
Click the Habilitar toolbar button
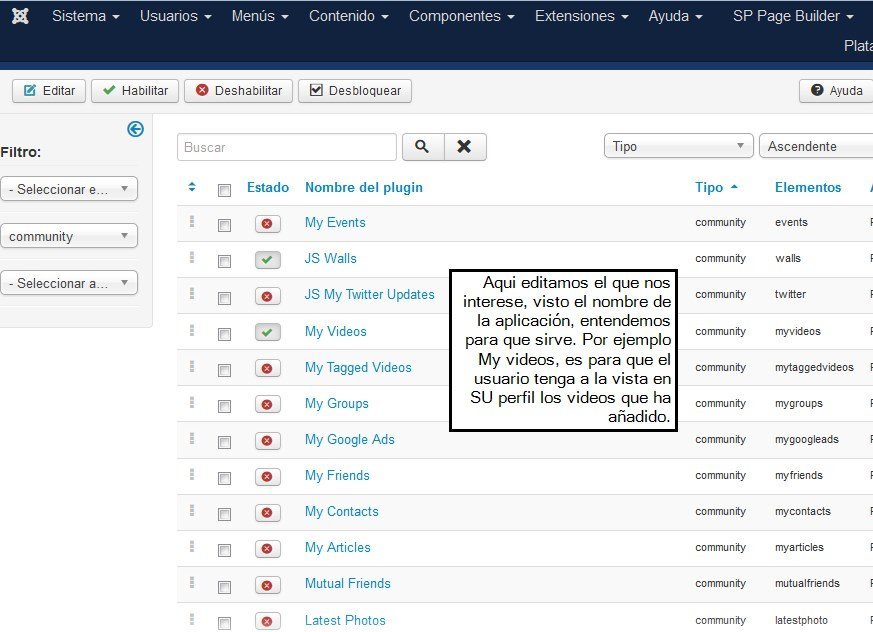[135, 91]
